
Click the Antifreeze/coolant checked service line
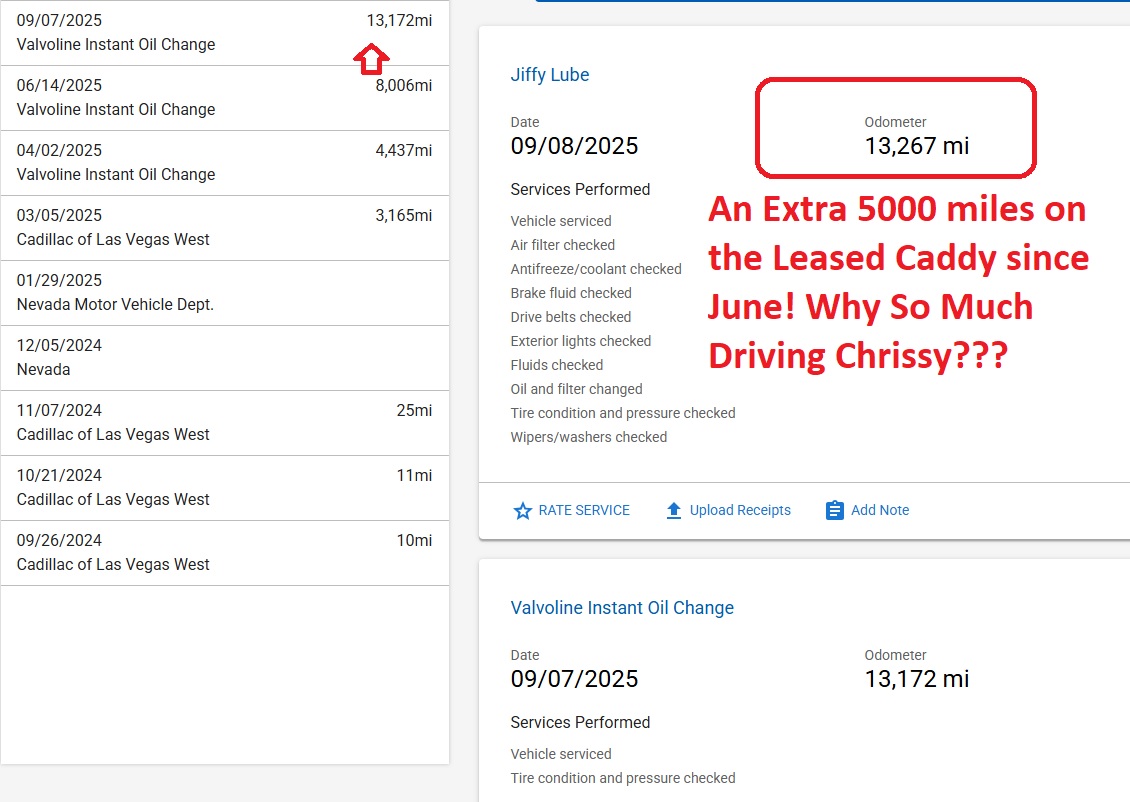pos(596,269)
